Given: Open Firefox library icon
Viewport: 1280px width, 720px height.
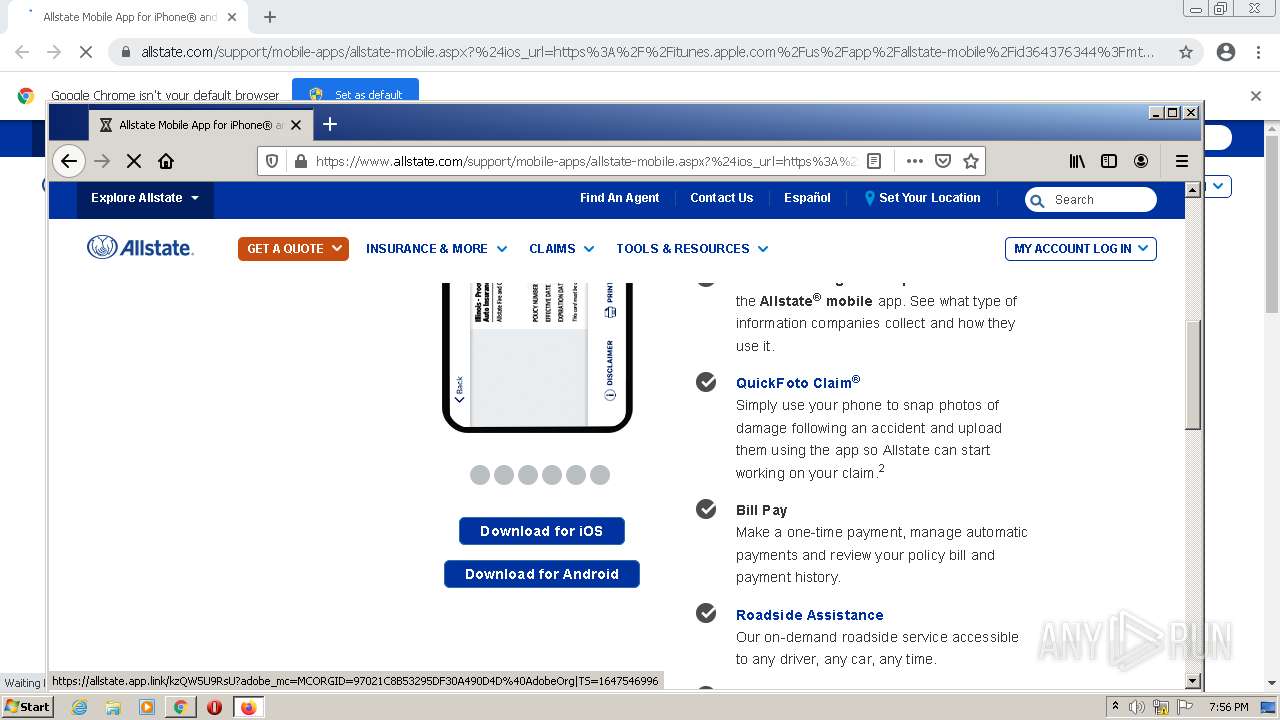Looking at the screenshot, I should [1077, 161].
